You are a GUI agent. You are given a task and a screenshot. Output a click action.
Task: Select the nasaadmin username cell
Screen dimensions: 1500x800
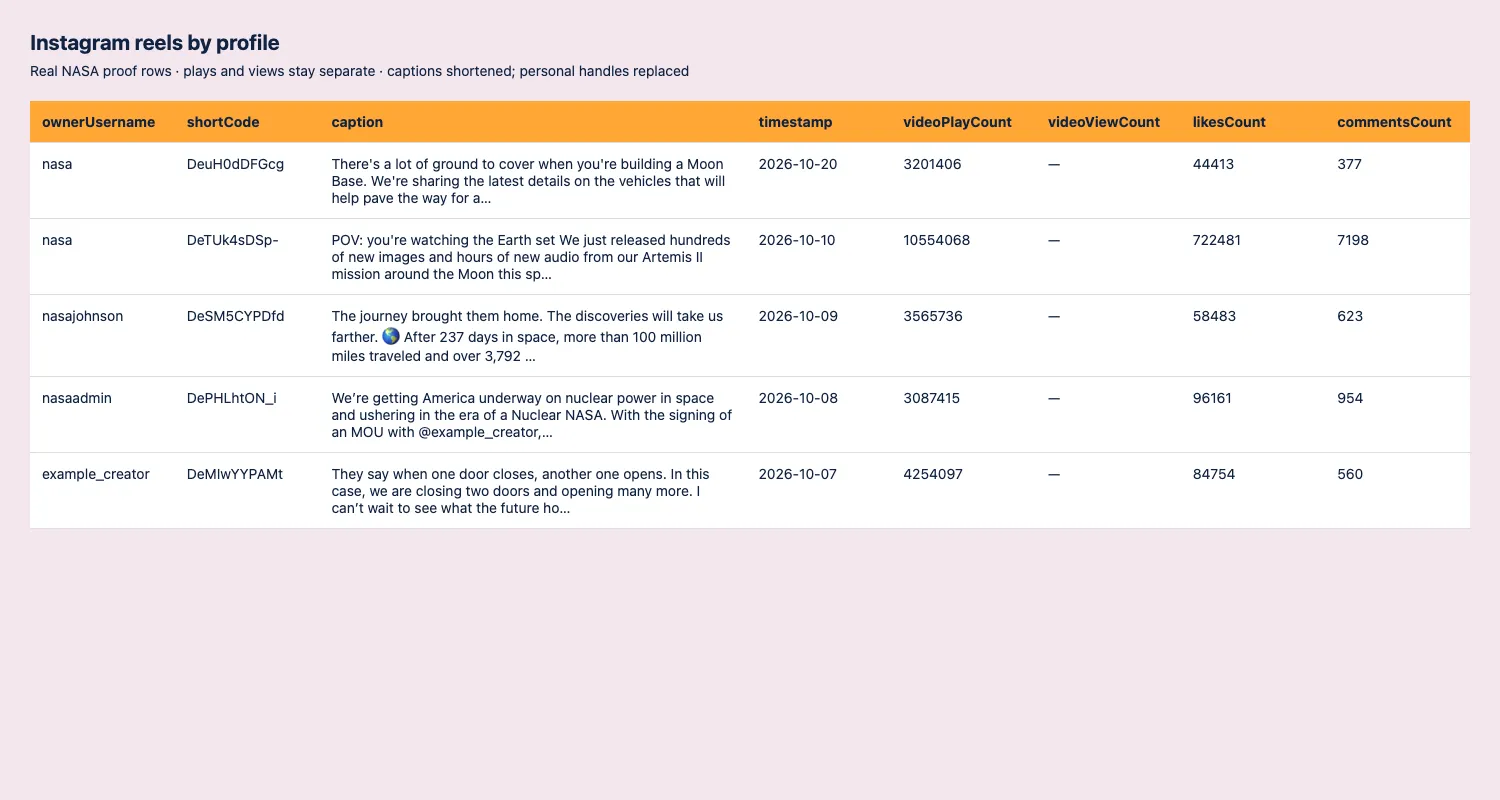102,415
